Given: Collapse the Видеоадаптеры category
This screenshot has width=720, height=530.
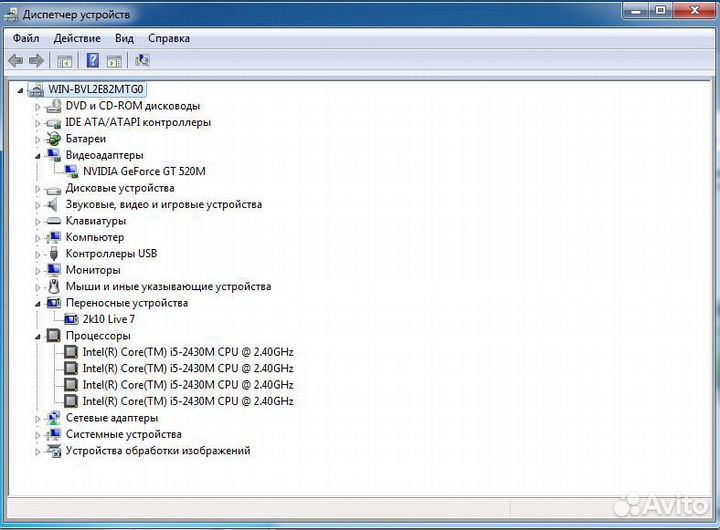Looking at the screenshot, I should point(38,156).
